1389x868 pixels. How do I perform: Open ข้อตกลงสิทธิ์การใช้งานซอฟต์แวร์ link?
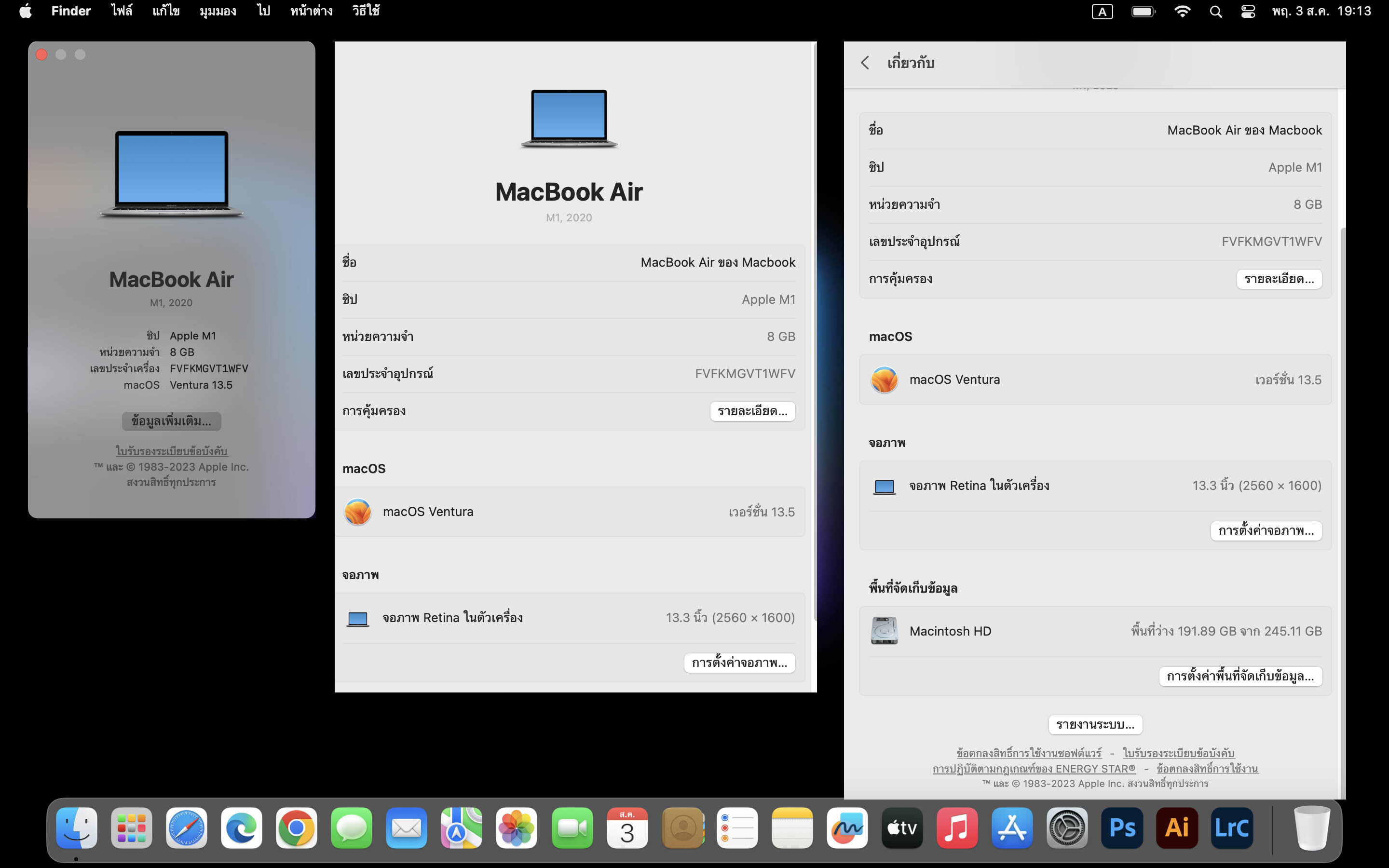coord(1029,753)
